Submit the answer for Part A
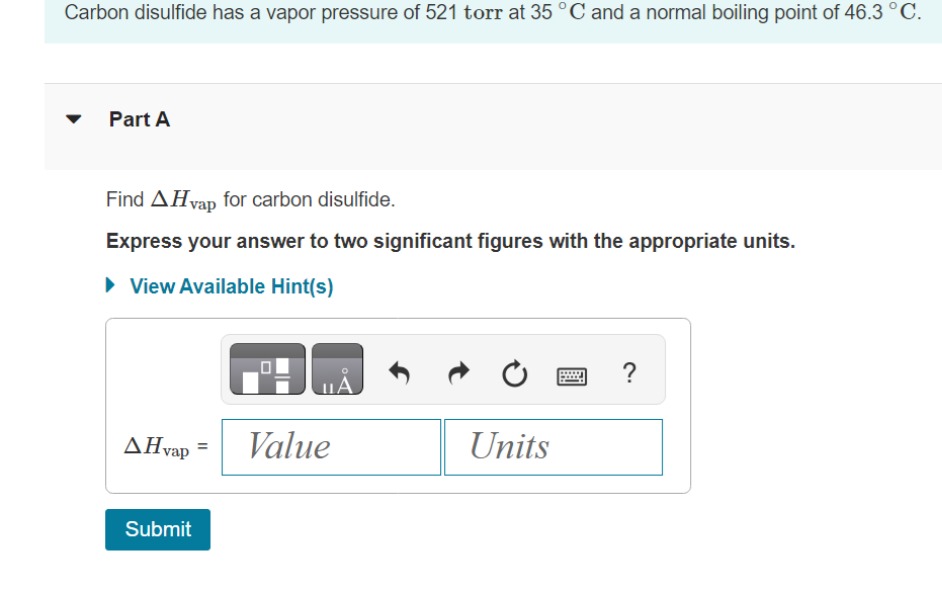 tap(158, 532)
